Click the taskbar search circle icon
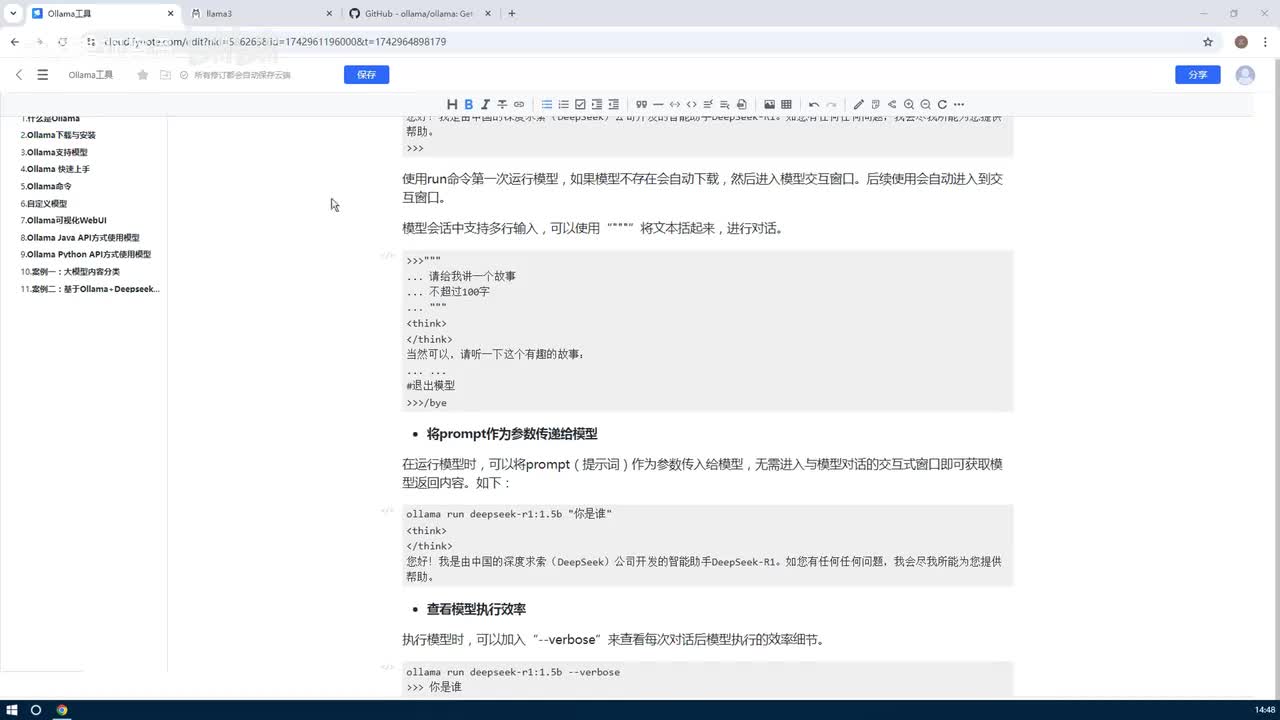 36,710
